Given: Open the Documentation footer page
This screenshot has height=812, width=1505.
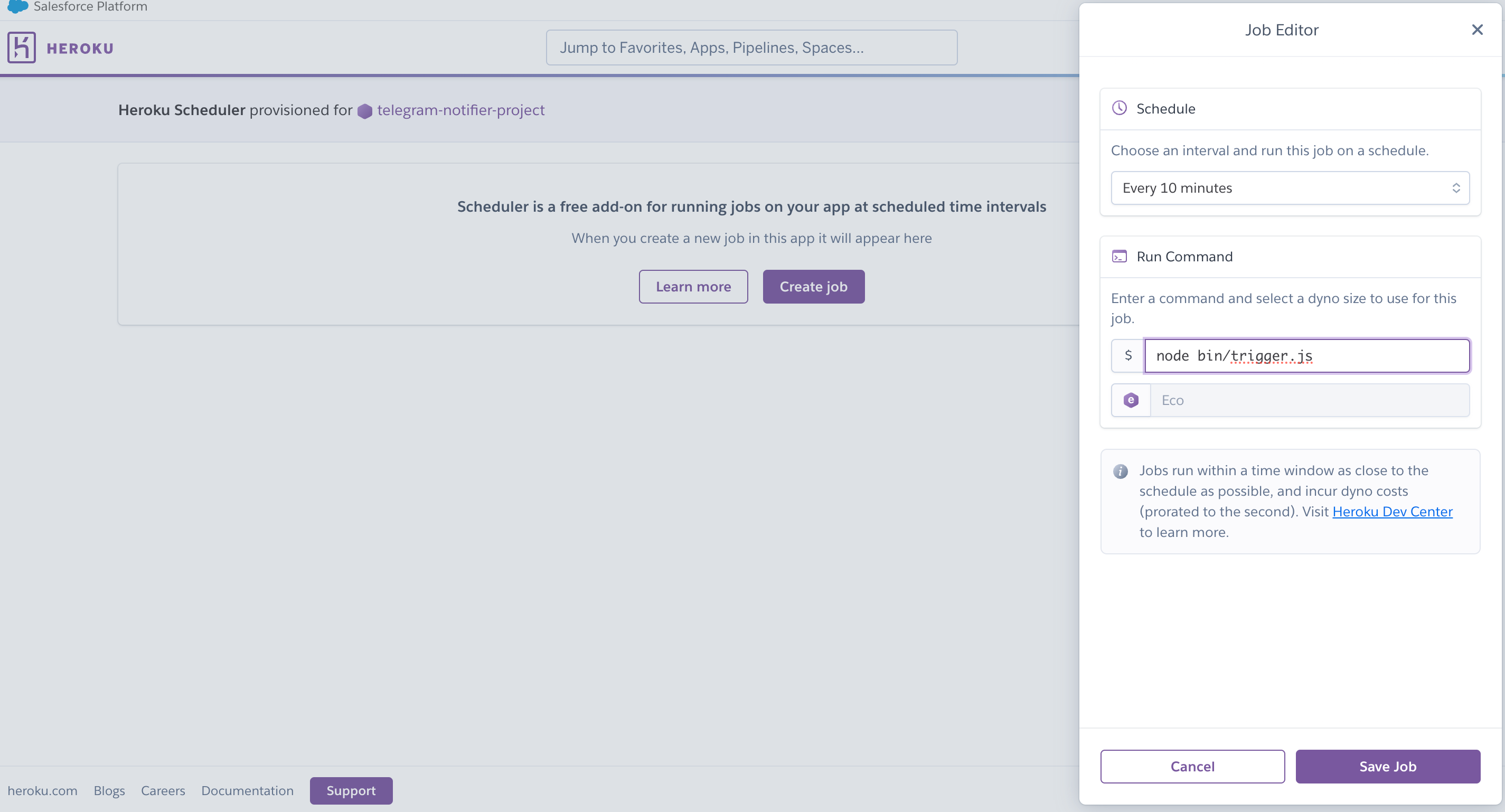Looking at the screenshot, I should pyautogui.click(x=247, y=790).
